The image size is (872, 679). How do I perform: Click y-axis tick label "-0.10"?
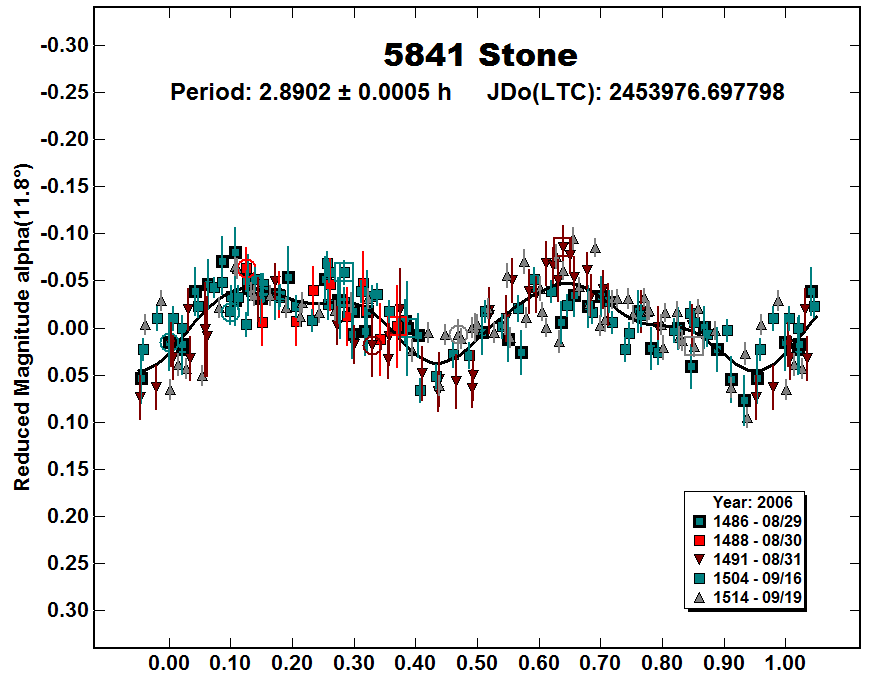(x=65, y=233)
